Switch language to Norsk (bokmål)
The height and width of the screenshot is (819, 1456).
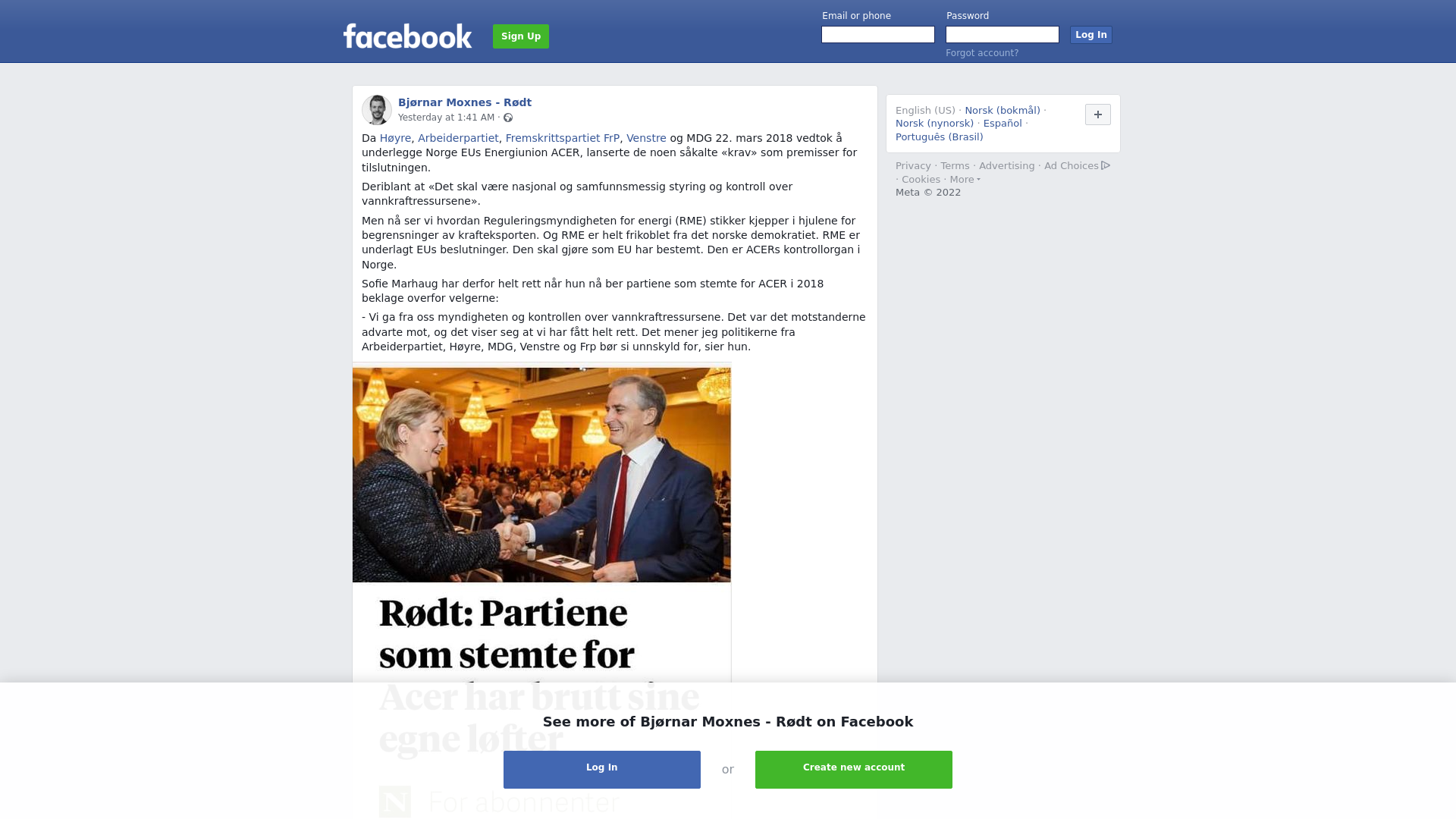click(1003, 111)
